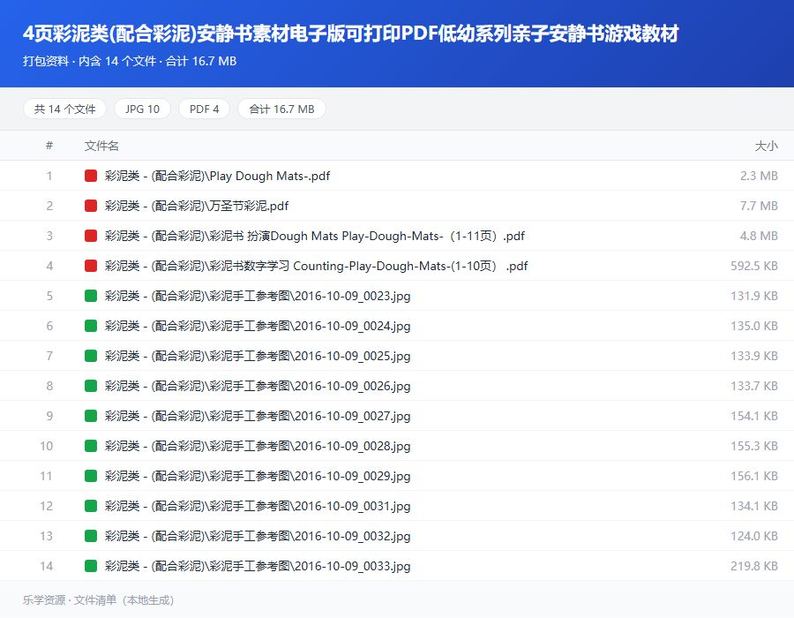Click row number 14

tap(46, 566)
